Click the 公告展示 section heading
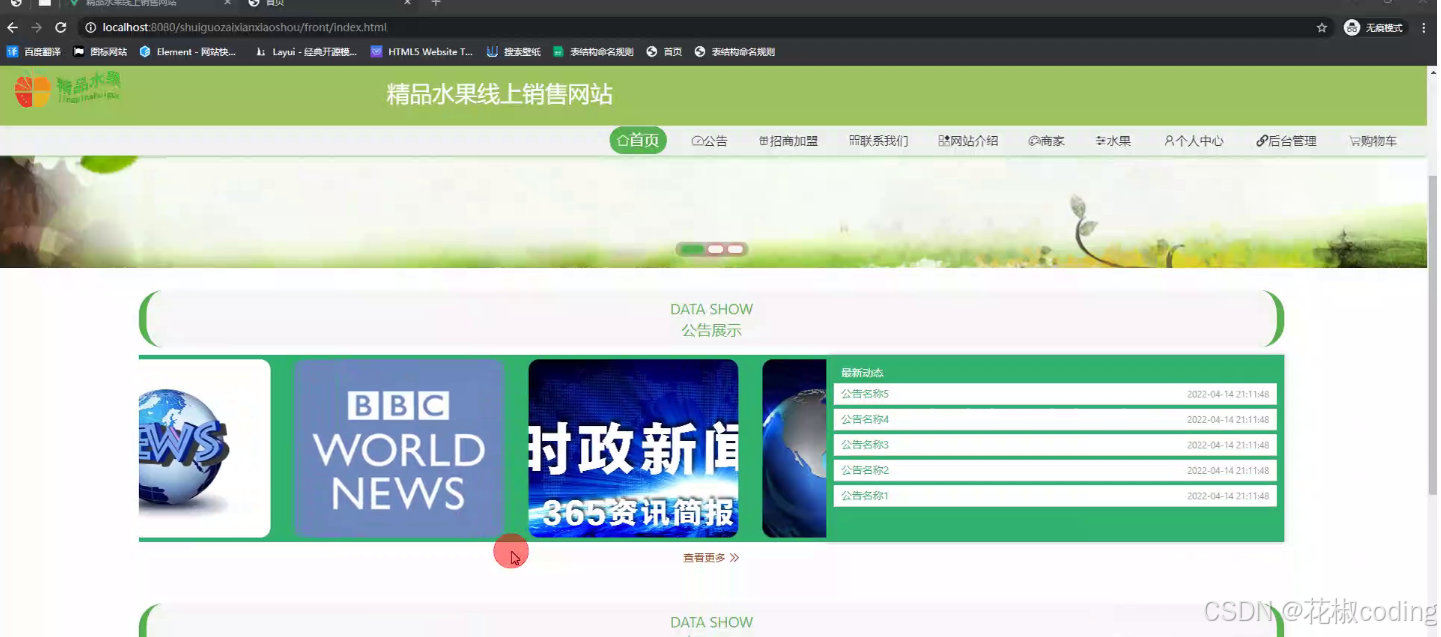1441x637 pixels. tap(711, 330)
